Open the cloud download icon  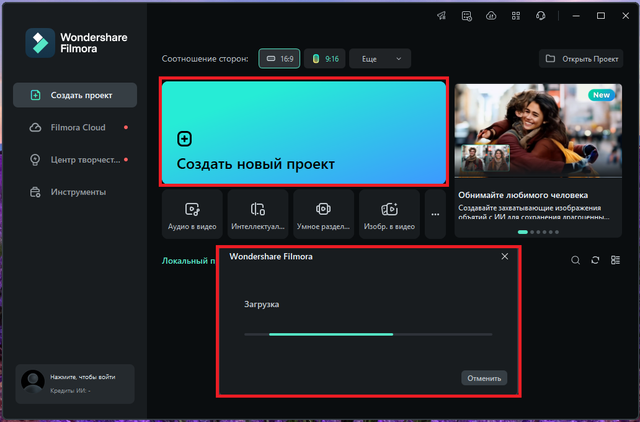tap(491, 16)
